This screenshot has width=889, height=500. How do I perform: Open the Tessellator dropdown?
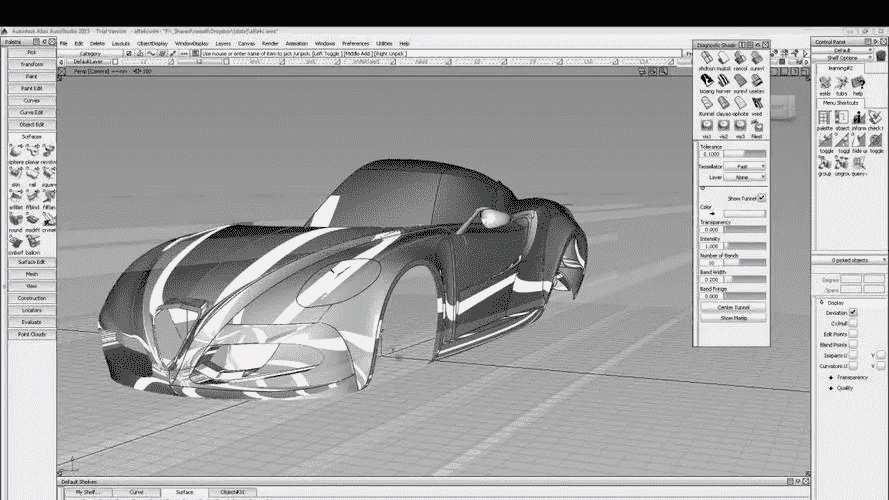point(743,167)
